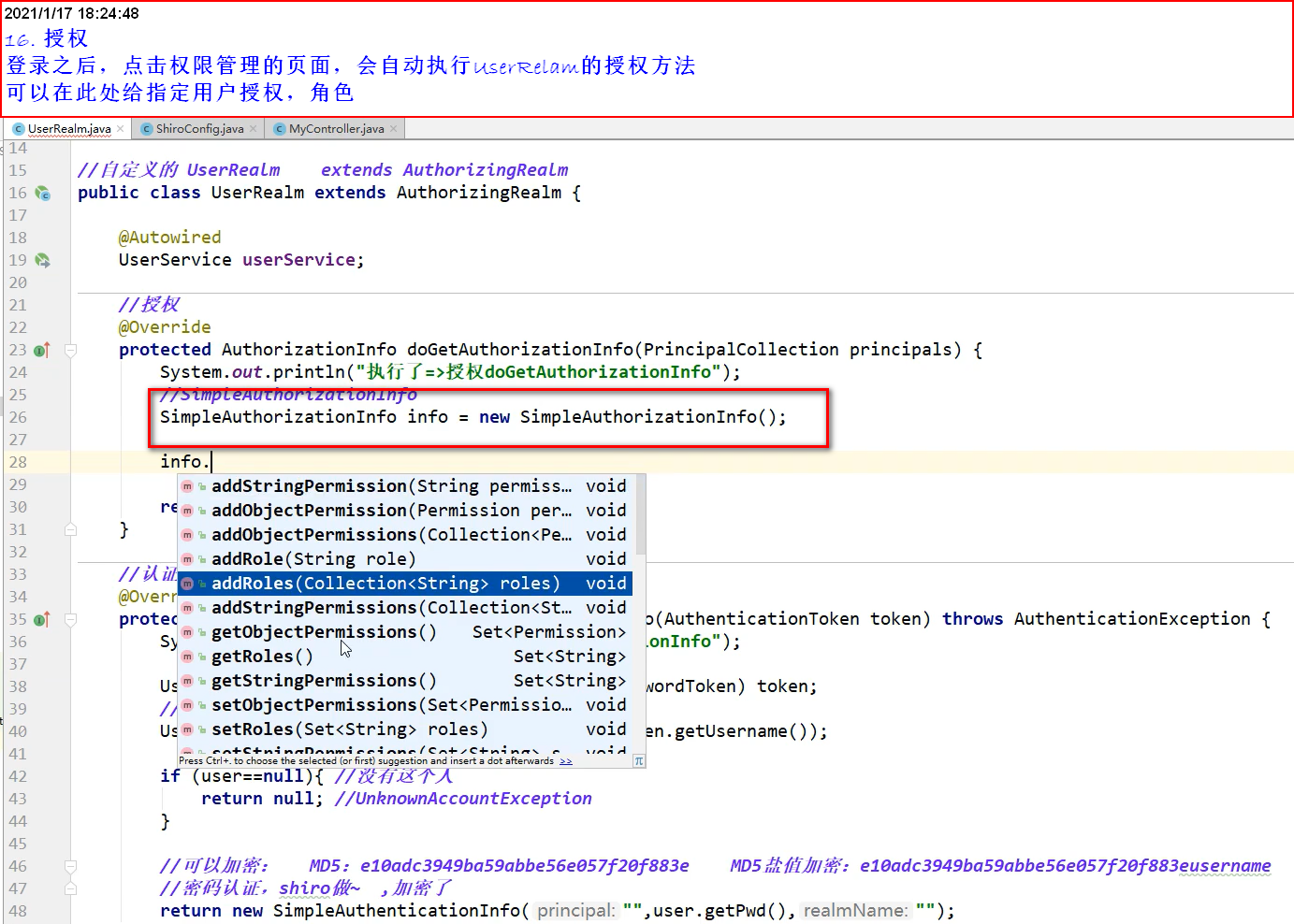1294x924 pixels.
Task: Open the ShiroConfig.java tab
Action: [x=199, y=129]
